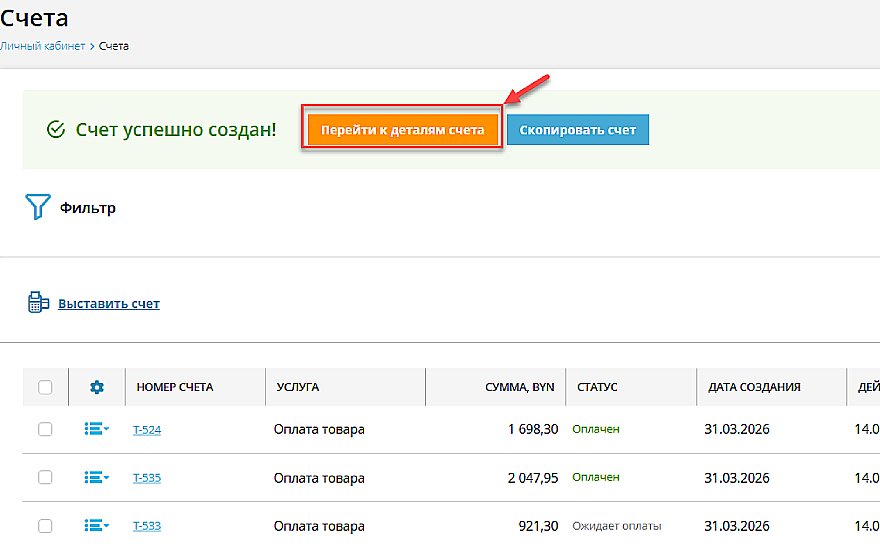Click Перейти к деталям счета button

402,130
